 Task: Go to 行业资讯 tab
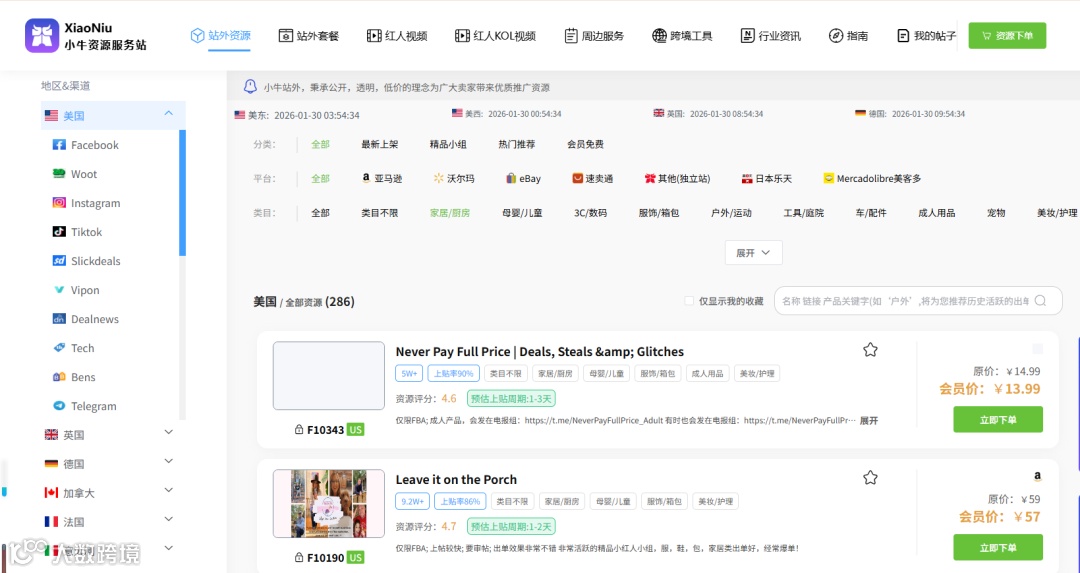[x=770, y=35]
